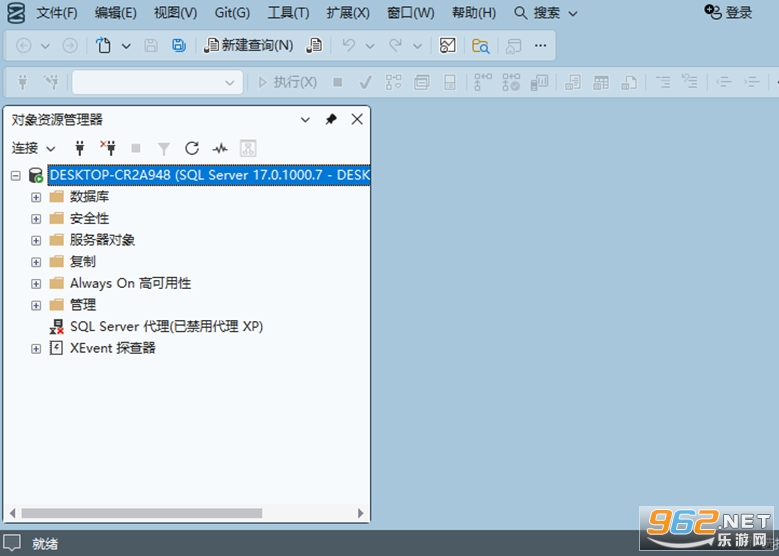Image resolution: width=779 pixels, height=556 pixels.
Task: Click the navigate backward arrow icon
Action: 24,46
